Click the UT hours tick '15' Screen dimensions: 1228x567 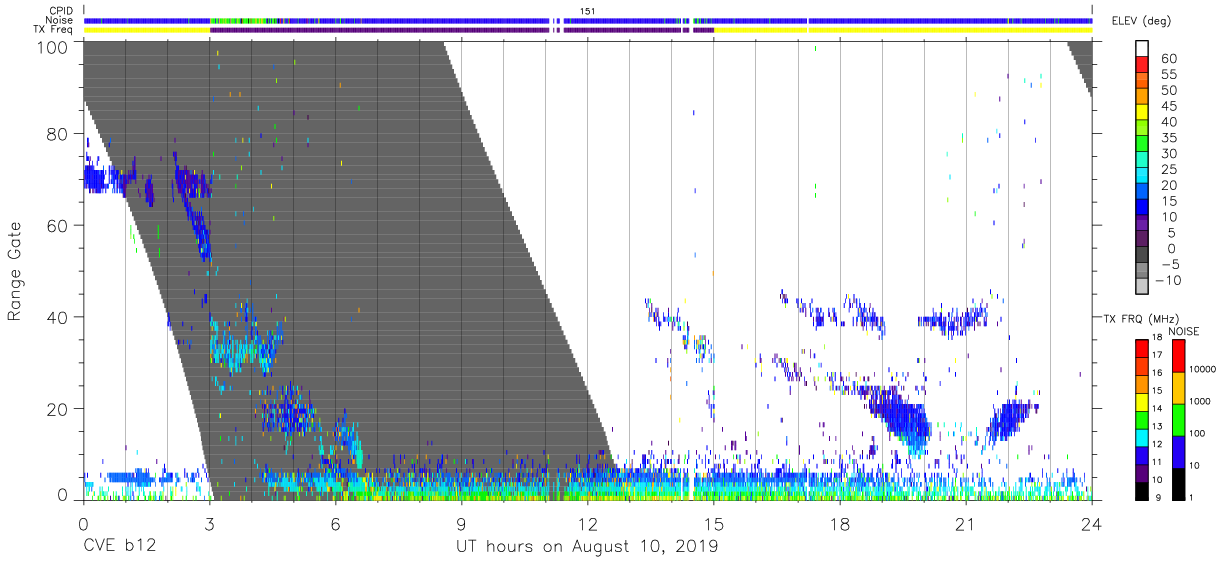point(713,524)
